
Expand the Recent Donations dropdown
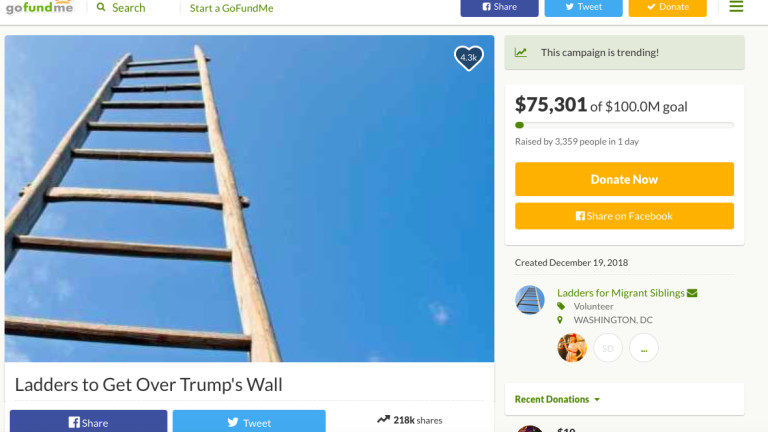pyautogui.click(x=557, y=399)
